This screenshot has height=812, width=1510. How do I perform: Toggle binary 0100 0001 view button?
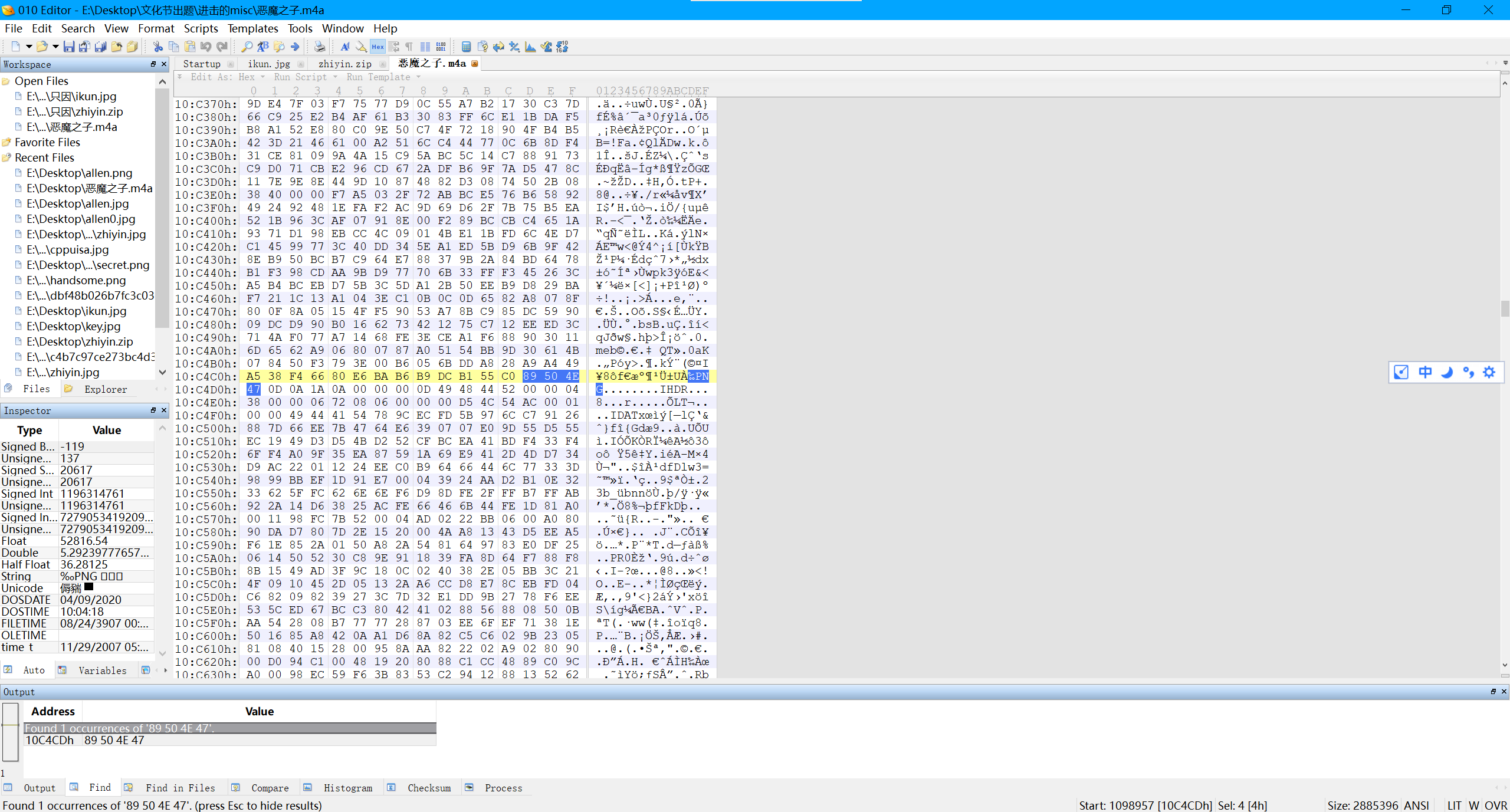(441, 47)
